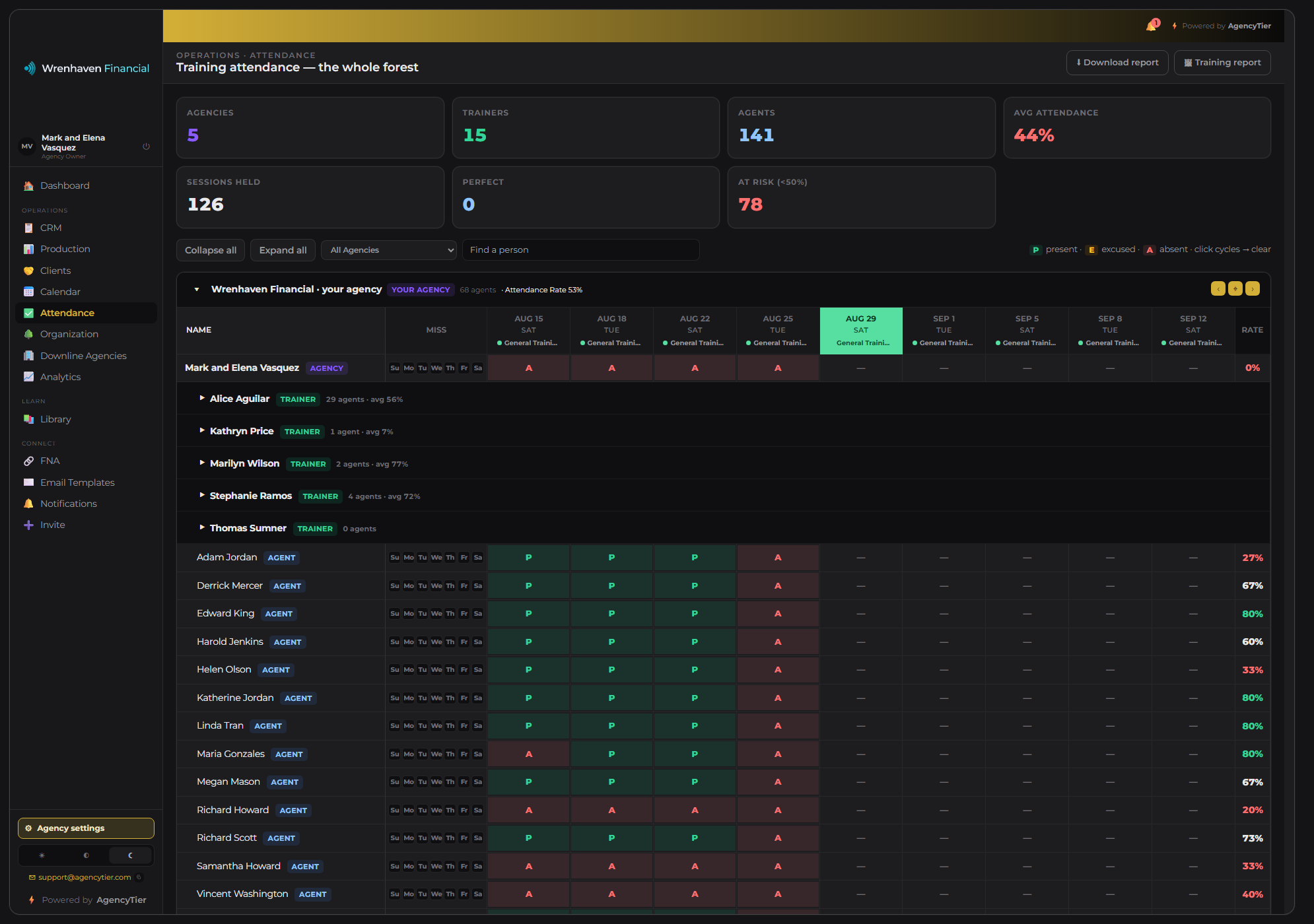Image resolution: width=1314 pixels, height=924 pixels.
Task: Click Expand all button
Action: click(283, 250)
